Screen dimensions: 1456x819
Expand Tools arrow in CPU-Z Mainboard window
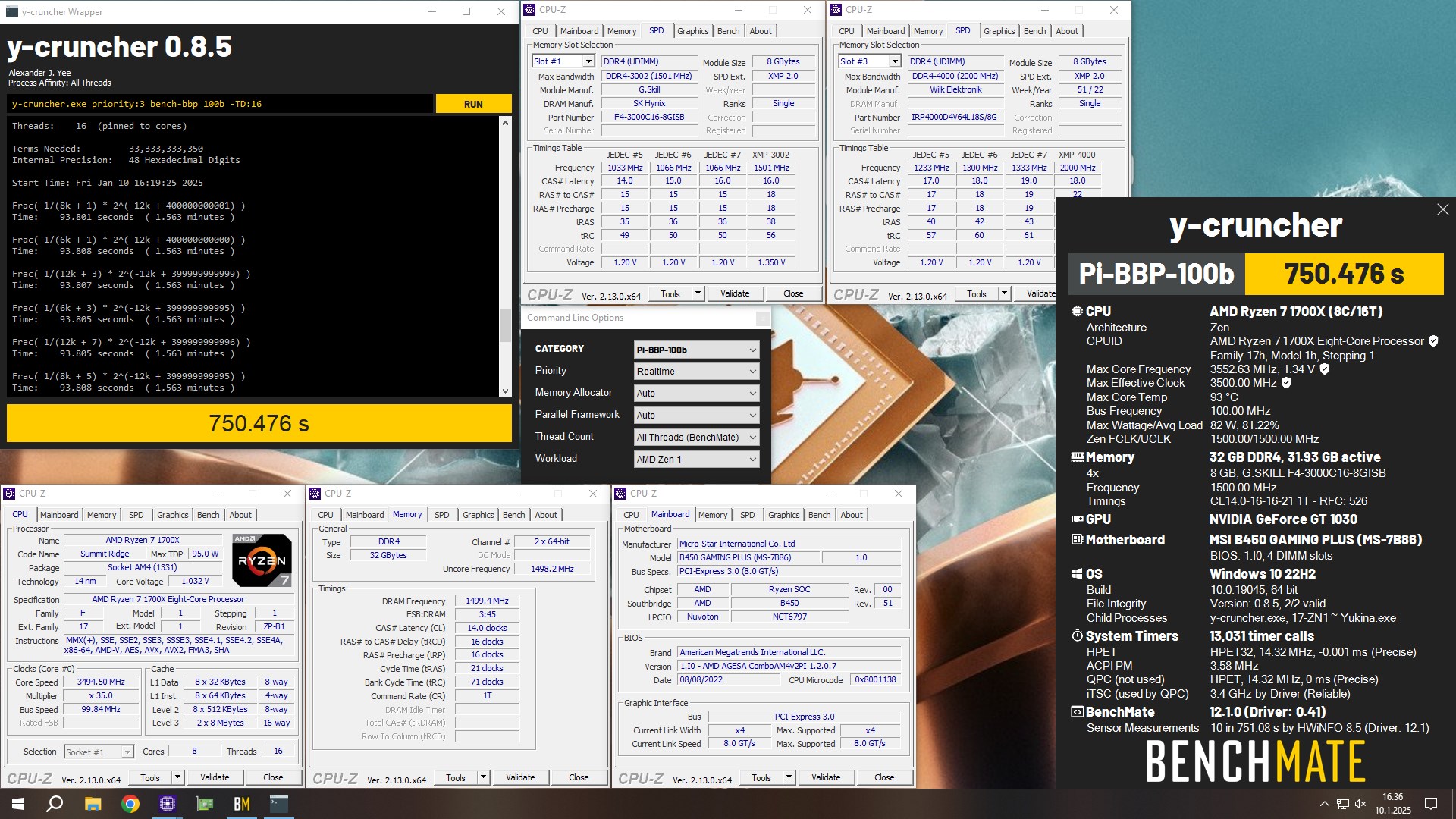(789, 777)
